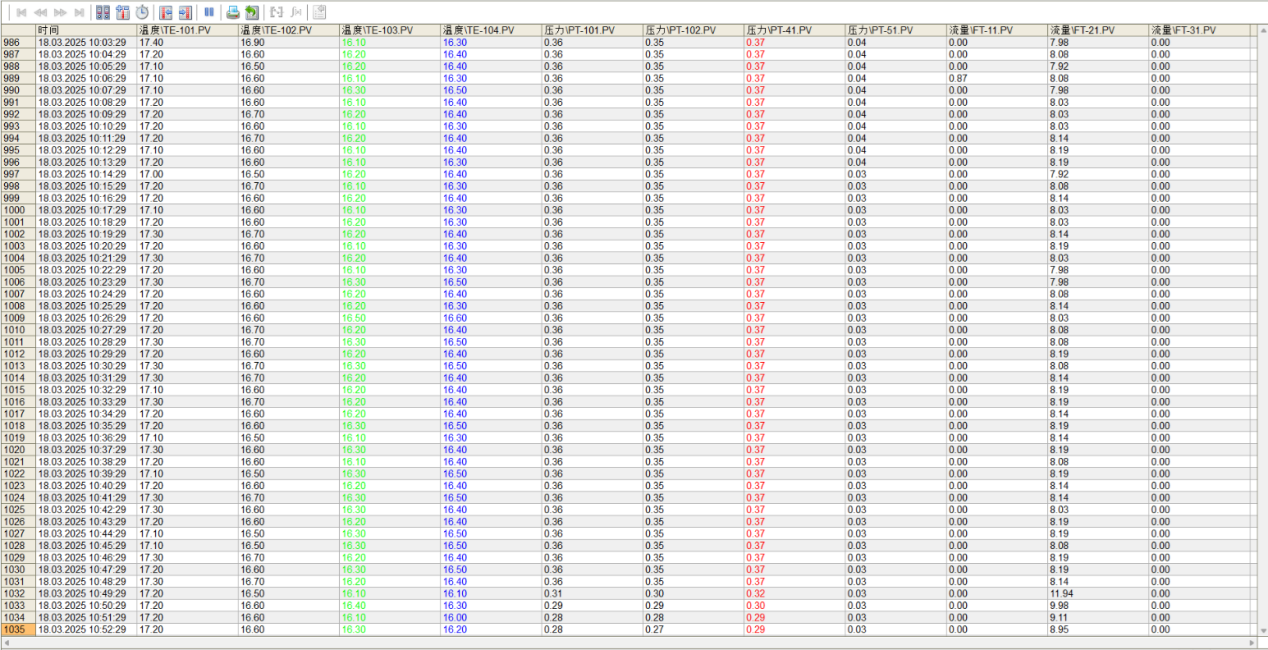This screenshot has height=650, width=1268.
Task: Export the table data
Action: [252, 13]
